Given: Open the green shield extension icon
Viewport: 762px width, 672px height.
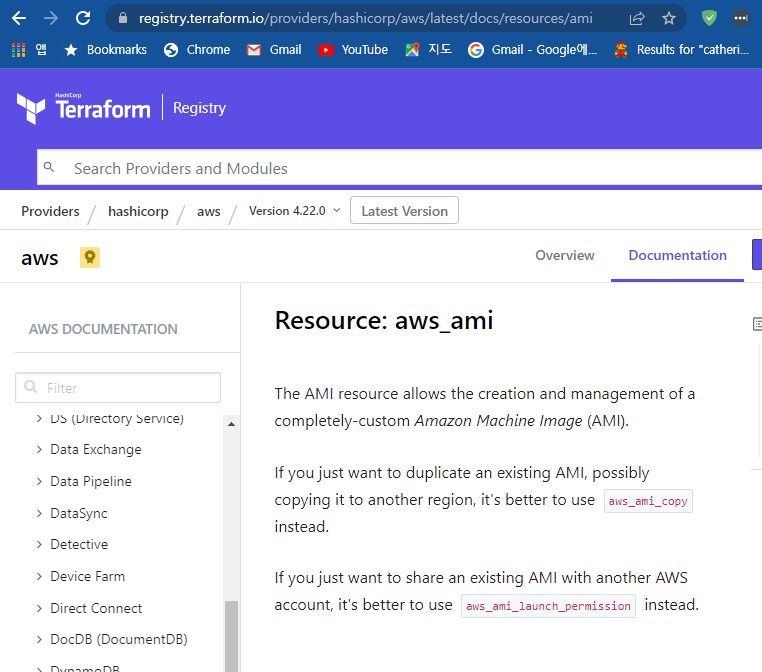Looking at the screenshot, I should coord(710,18).
